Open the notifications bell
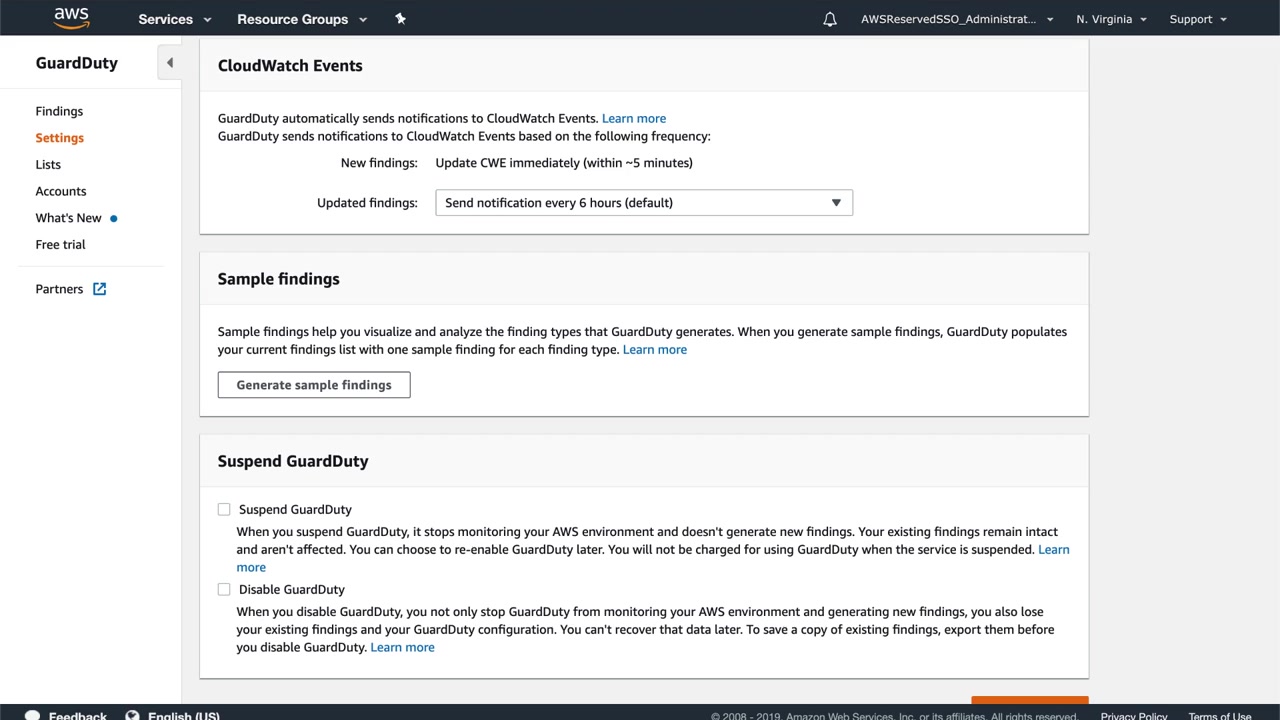This screenshot has height=720, width=1280. coord(830,19)
